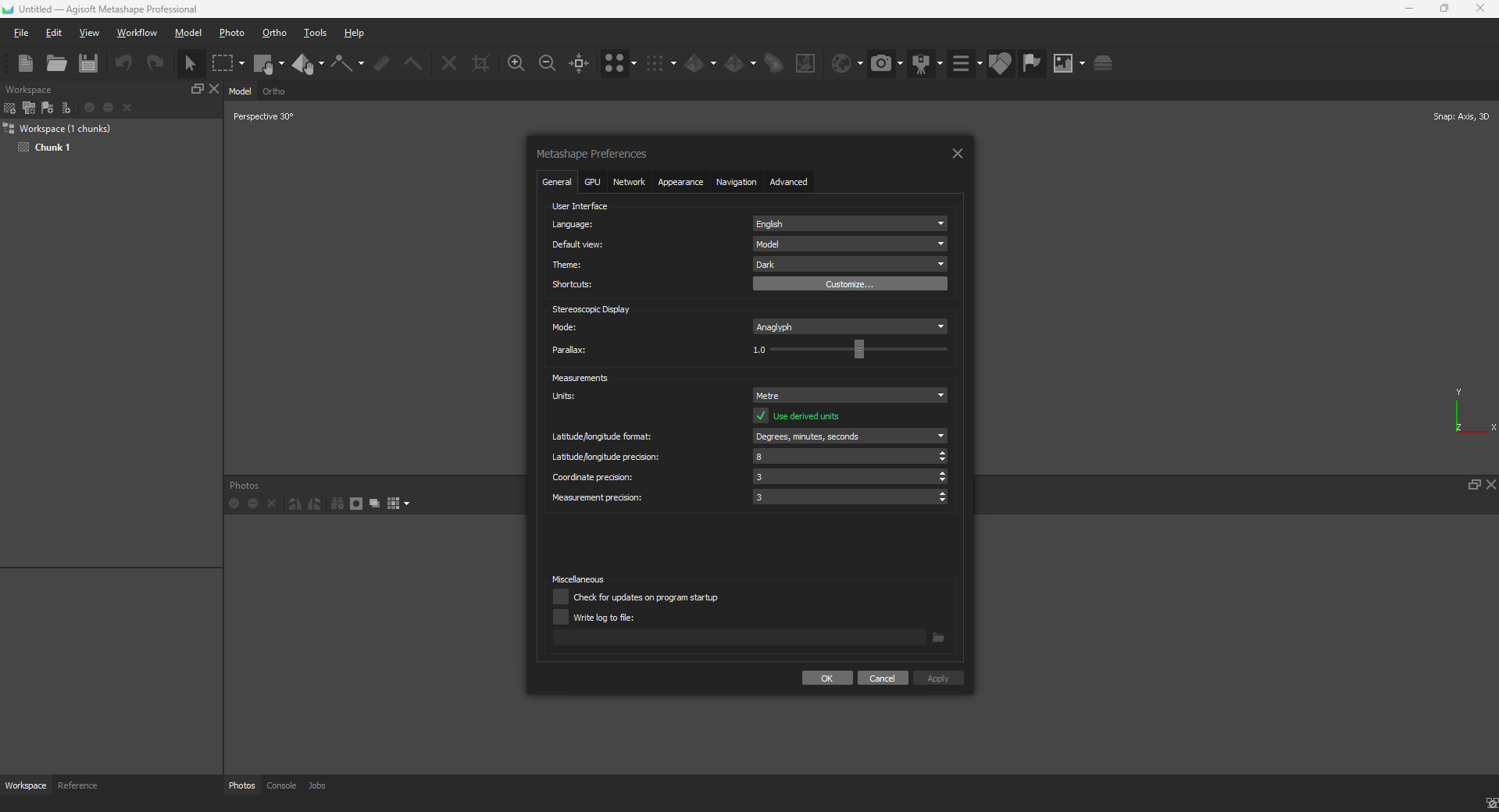Browse for log file with folder icon
1499x812 pixels.
click(x=938, y=638)
